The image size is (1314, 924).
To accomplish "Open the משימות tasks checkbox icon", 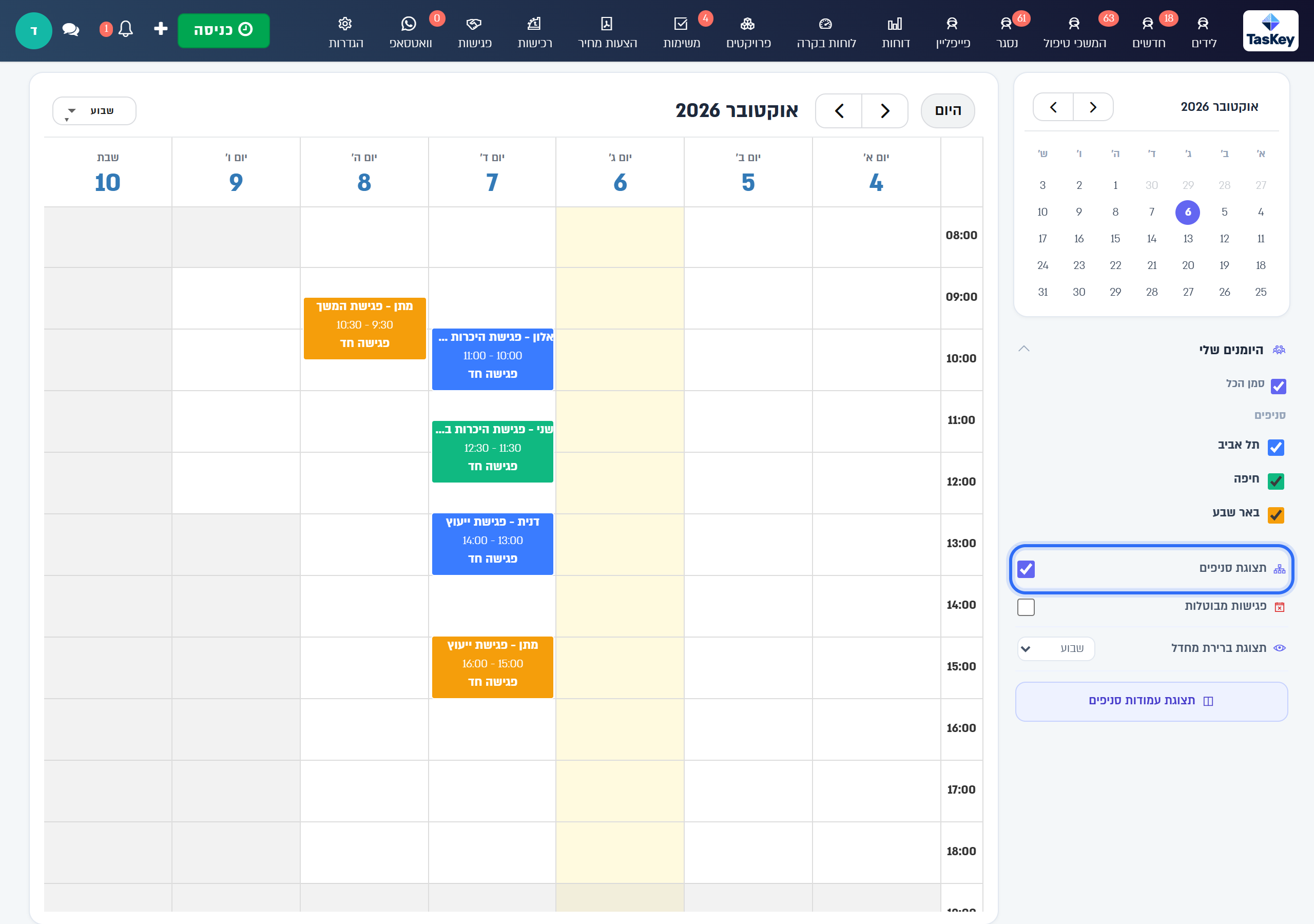I will click(x=681, y=24).
